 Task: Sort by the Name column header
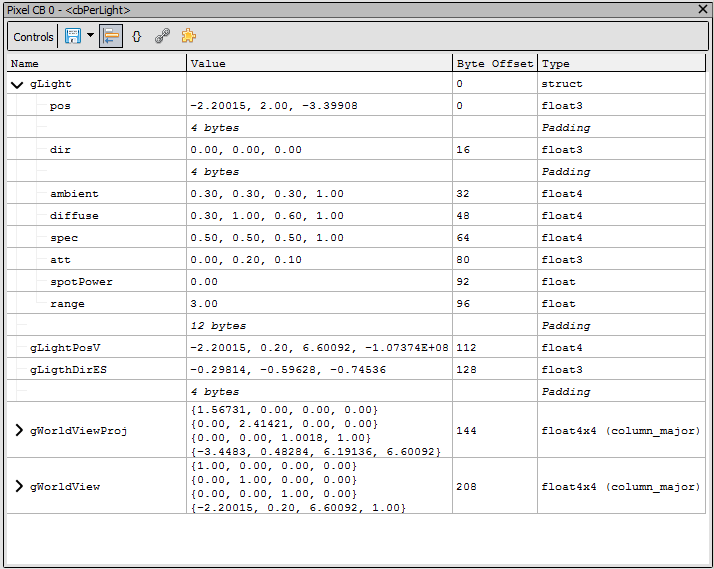point(97,63)
